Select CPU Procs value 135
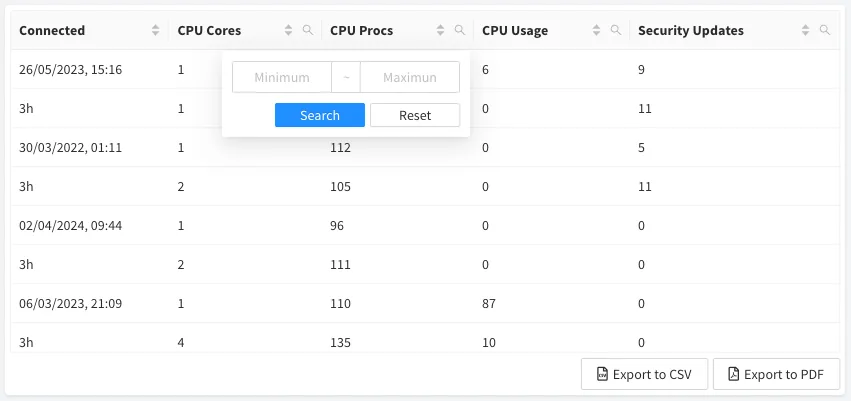This screenshot has width=851, height=401. click(340, 343)
